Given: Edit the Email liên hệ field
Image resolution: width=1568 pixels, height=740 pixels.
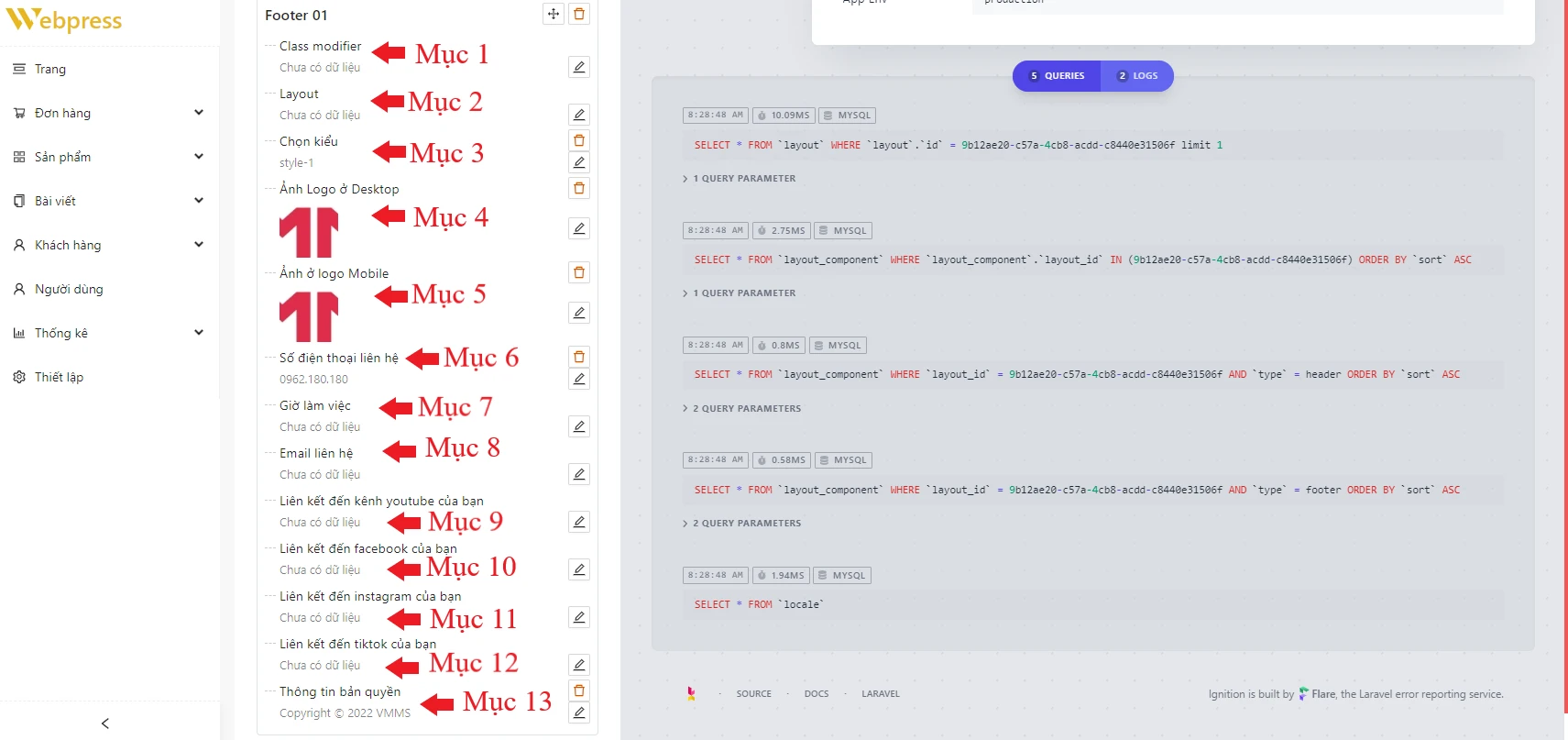Looking at the screenshot, I should coord(579,474).
